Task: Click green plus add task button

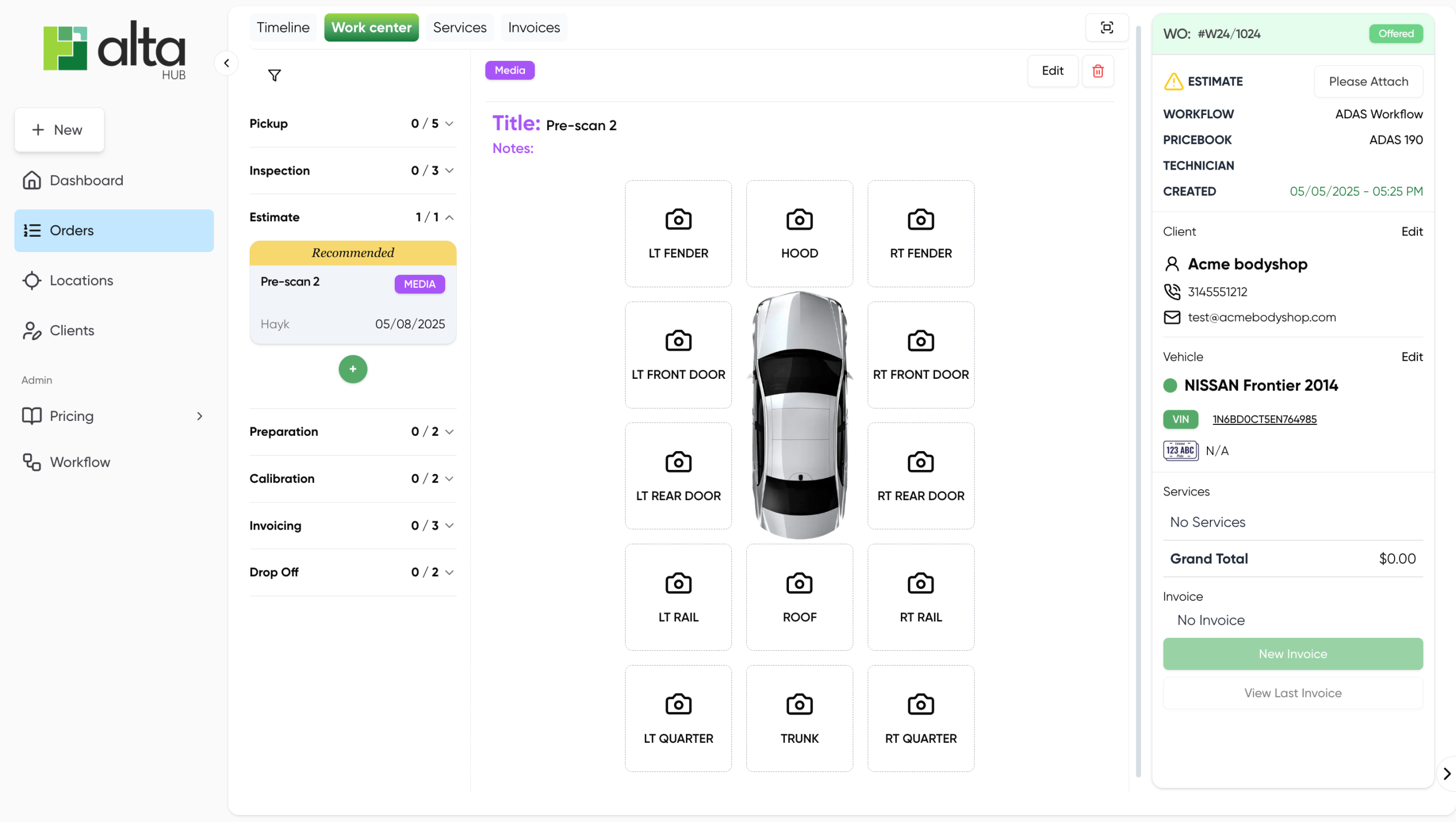Action: coord(353,369)
